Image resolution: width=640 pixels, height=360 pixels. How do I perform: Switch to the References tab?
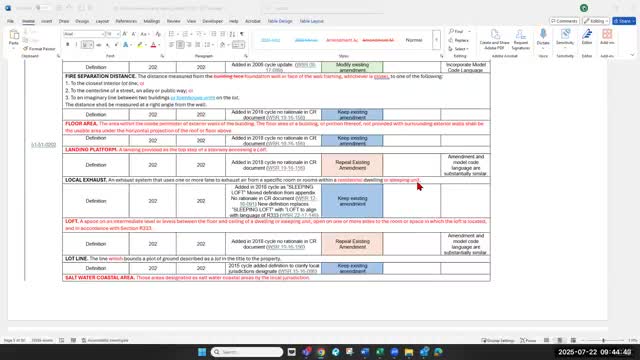pos(126,21)
